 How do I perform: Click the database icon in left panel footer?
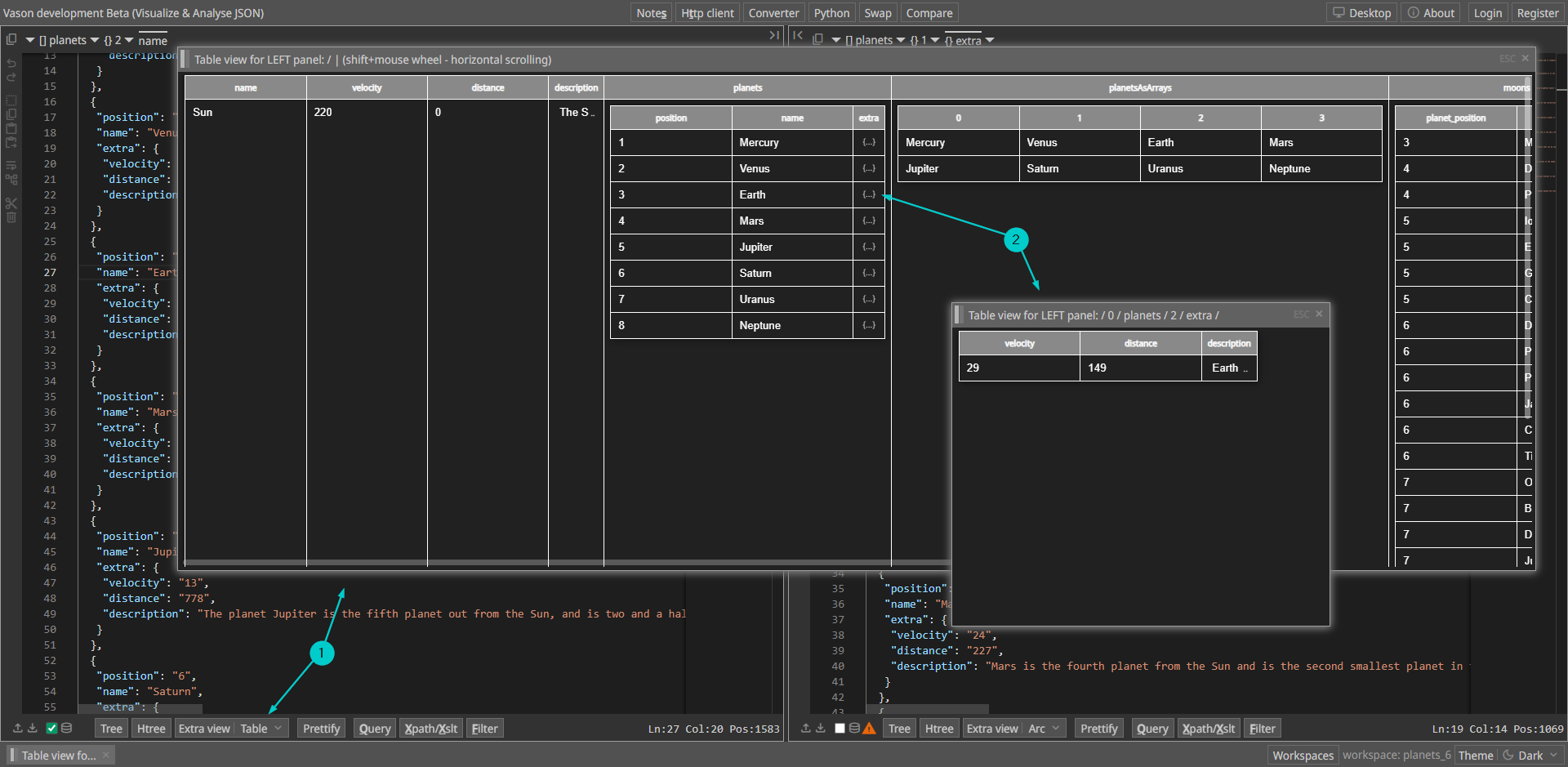(67, 728)
